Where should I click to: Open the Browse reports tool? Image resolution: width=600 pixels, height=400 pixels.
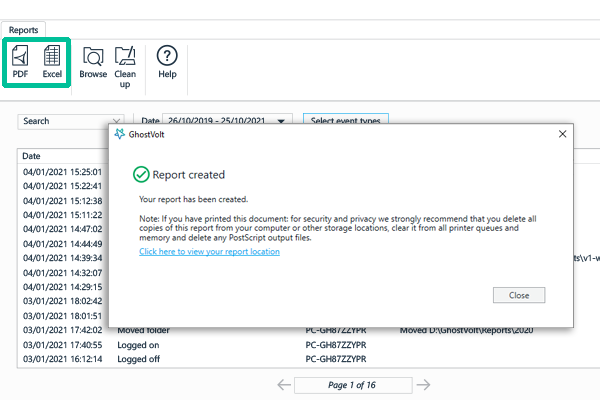[x=93, y=62]
